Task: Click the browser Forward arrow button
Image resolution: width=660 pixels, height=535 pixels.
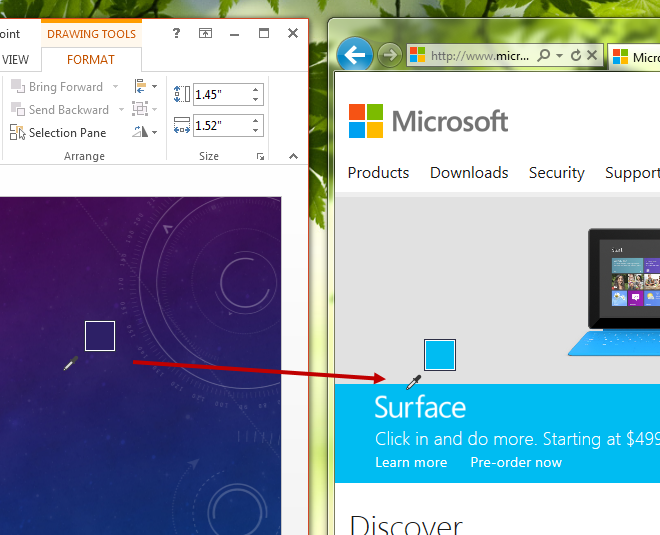Action: (390, 55)
